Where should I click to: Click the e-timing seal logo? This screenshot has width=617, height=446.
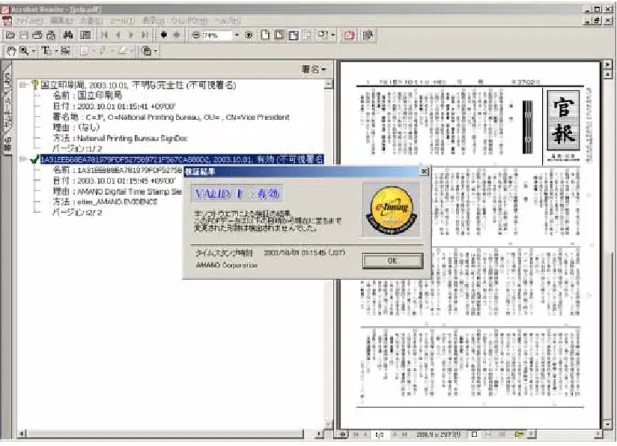point(391,210)
